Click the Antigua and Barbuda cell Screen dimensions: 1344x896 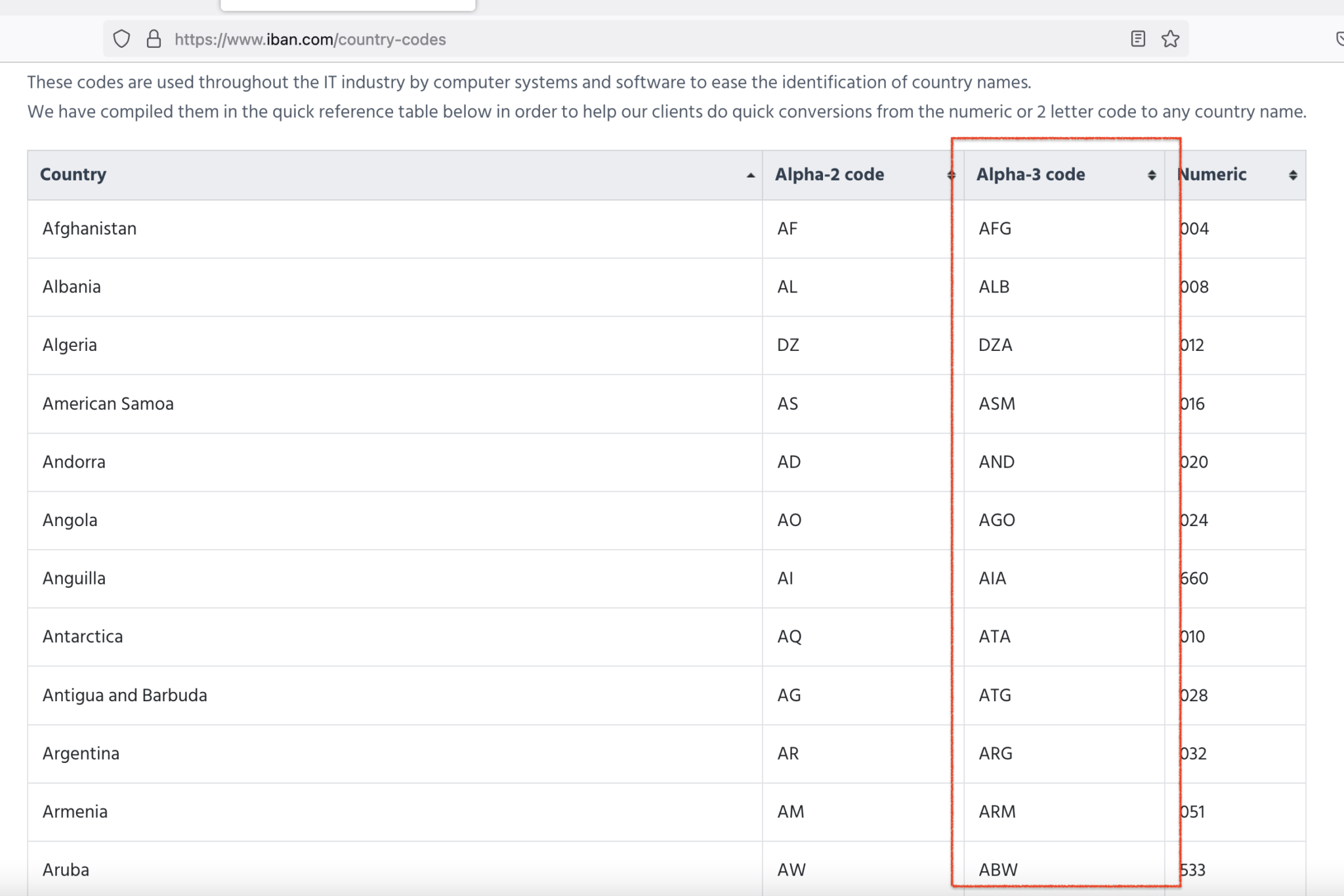[x=125, y=695]
